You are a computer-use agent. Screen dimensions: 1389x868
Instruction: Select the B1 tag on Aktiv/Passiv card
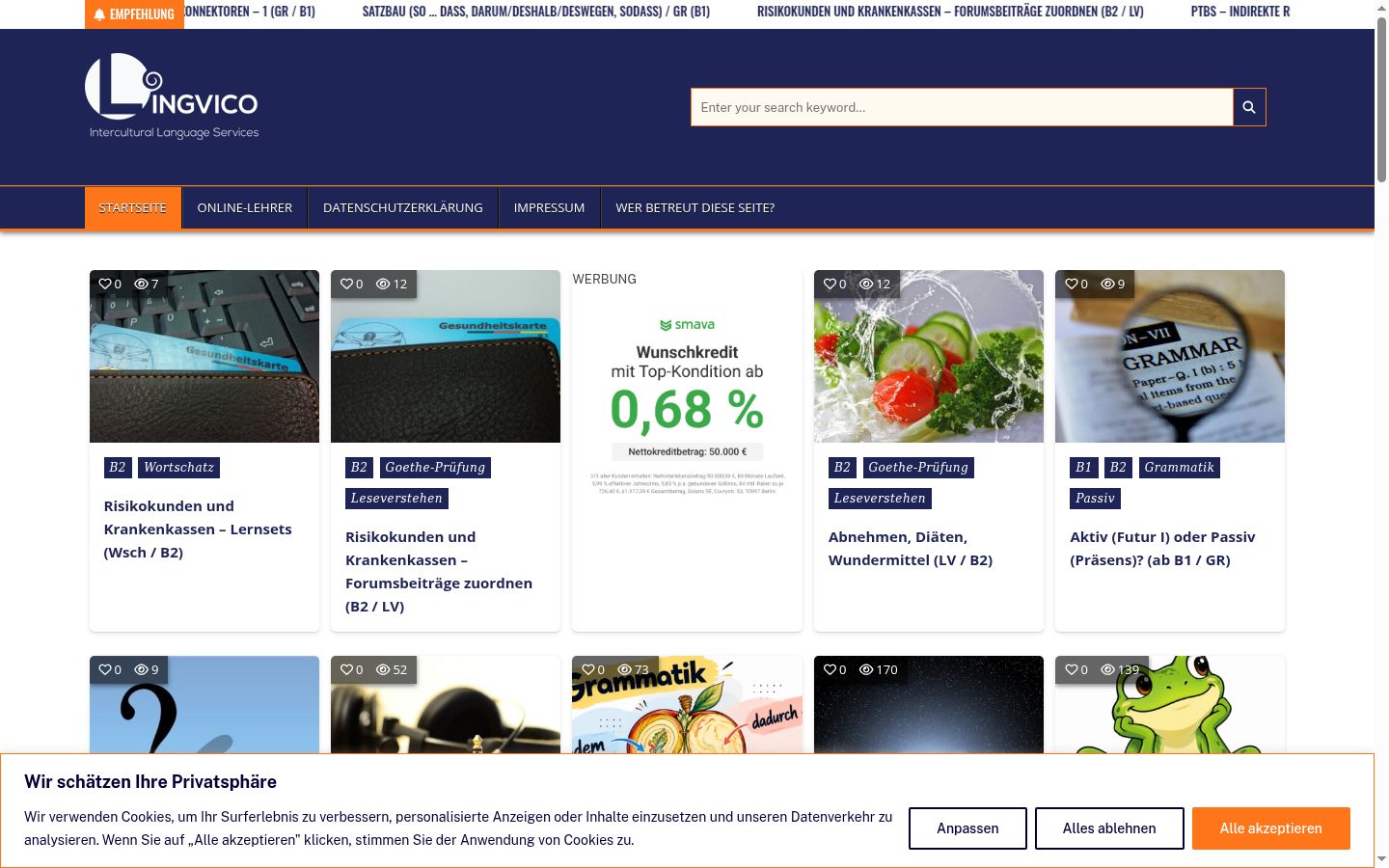(x=1083, y=468)
